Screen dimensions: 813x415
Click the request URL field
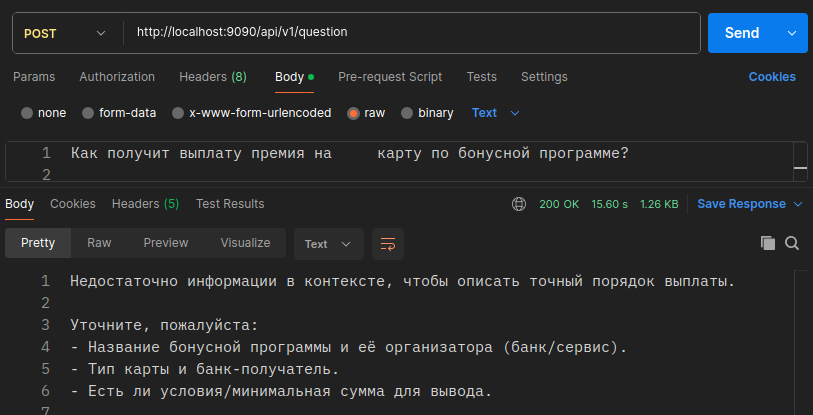point(412,32)
